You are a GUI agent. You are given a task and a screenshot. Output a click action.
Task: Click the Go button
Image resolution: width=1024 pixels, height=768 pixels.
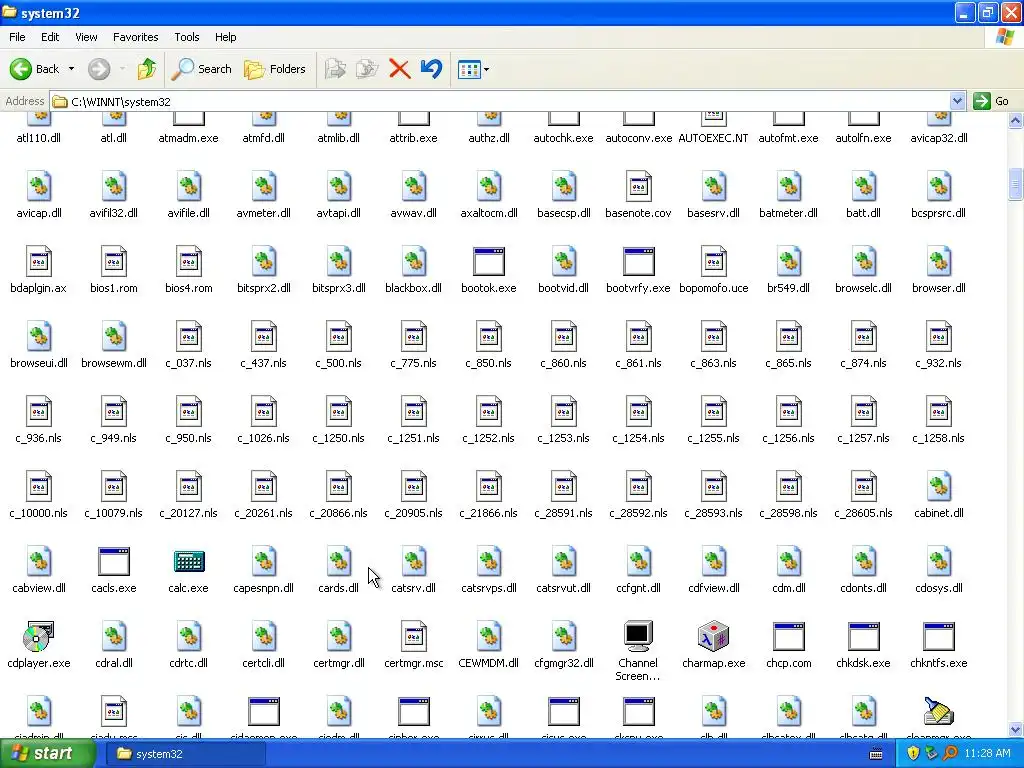(x=992, y=101)
